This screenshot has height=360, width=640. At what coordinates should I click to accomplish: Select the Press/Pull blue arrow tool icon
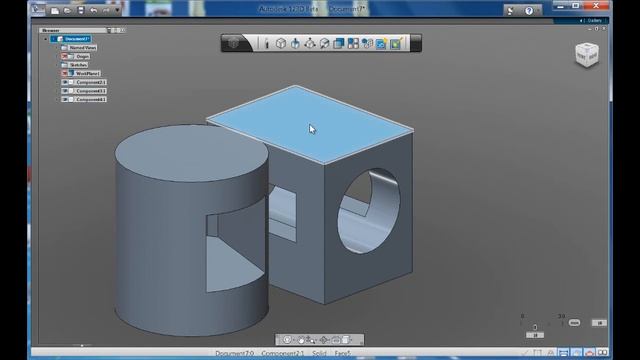click(x=295, y=43)
